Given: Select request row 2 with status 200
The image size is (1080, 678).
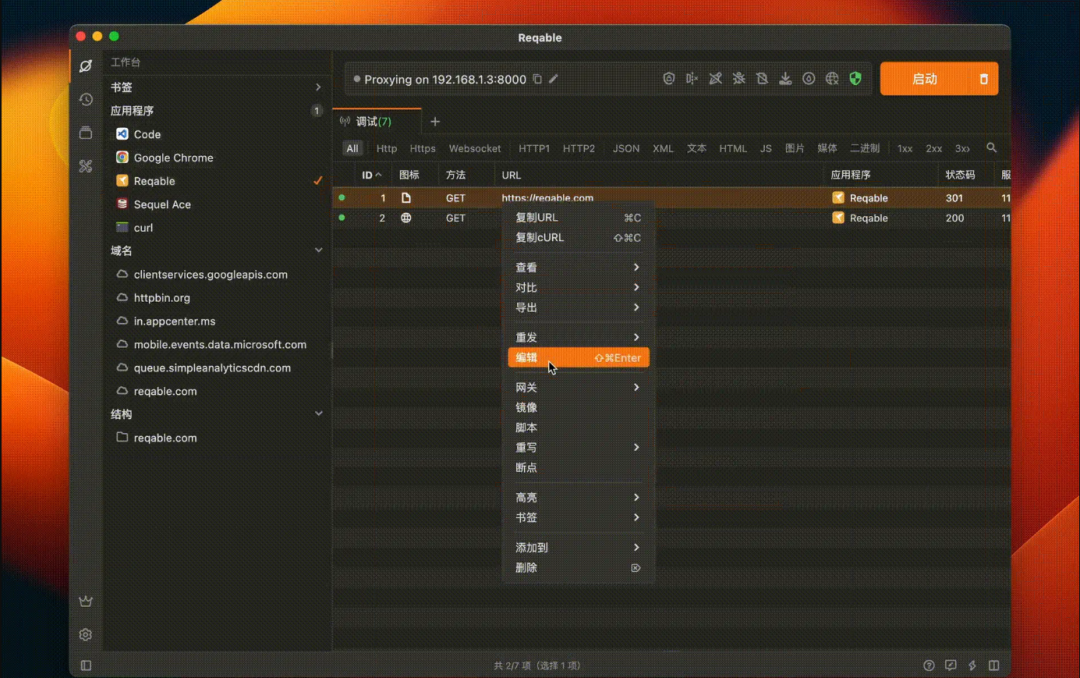Looking at the screenshot, I should coord(672,218).
